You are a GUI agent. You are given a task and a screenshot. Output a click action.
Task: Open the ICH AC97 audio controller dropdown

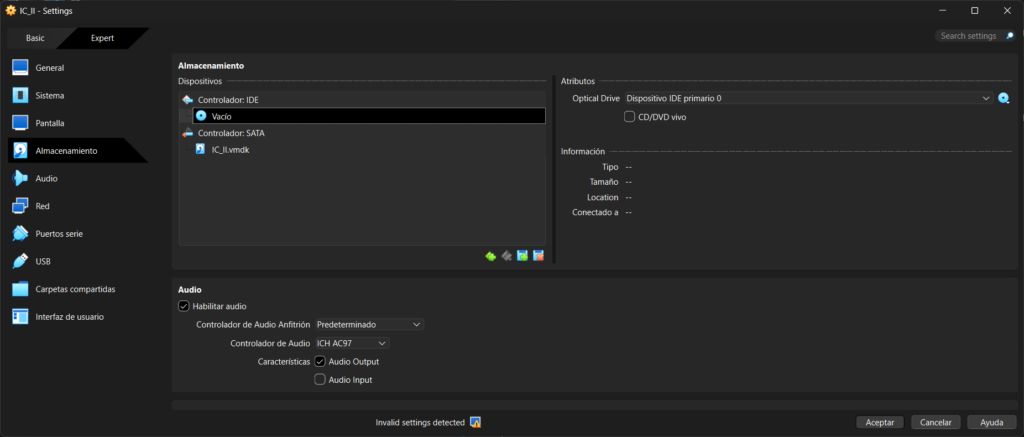352,343
